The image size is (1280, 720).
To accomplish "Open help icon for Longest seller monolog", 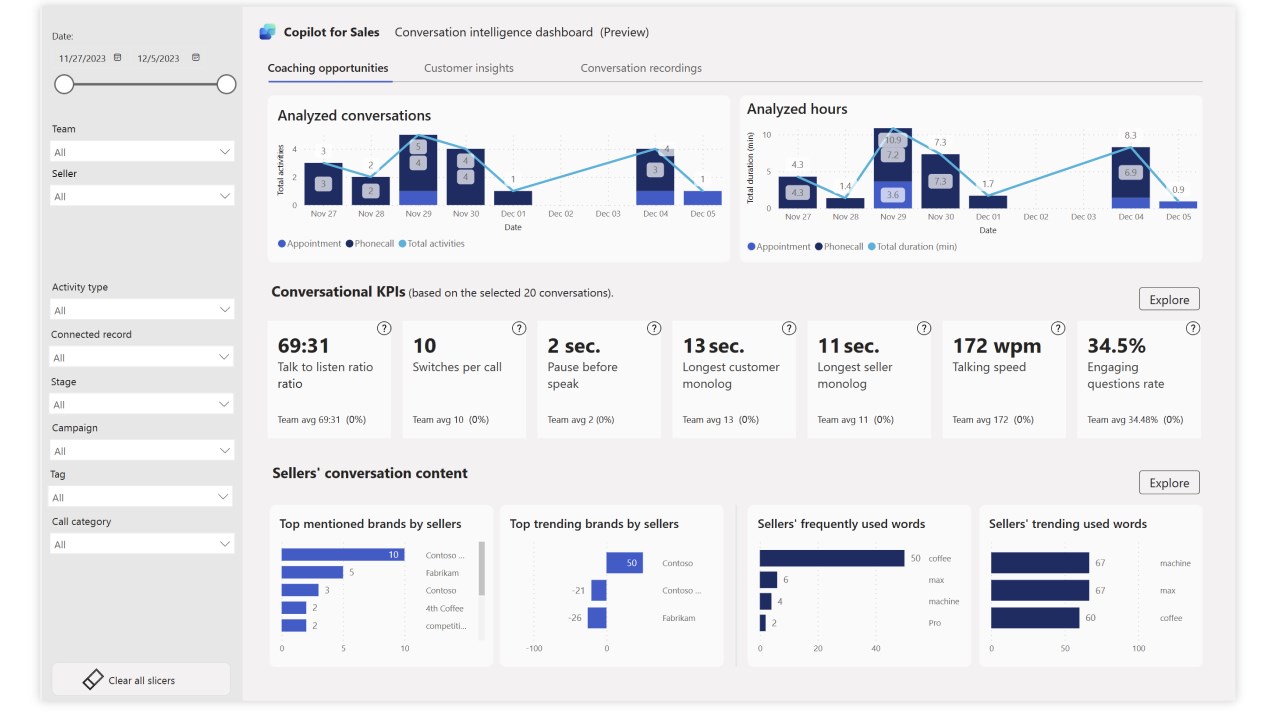I will (923, 328).
